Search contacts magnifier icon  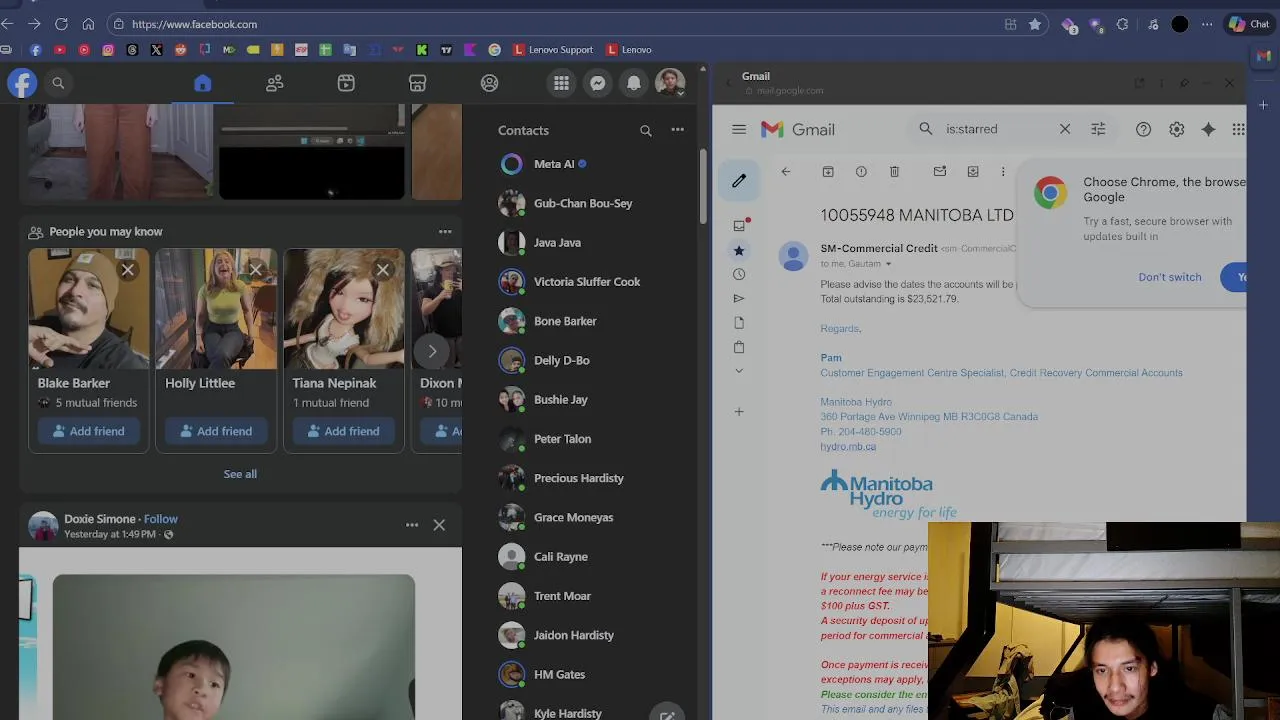646,130
